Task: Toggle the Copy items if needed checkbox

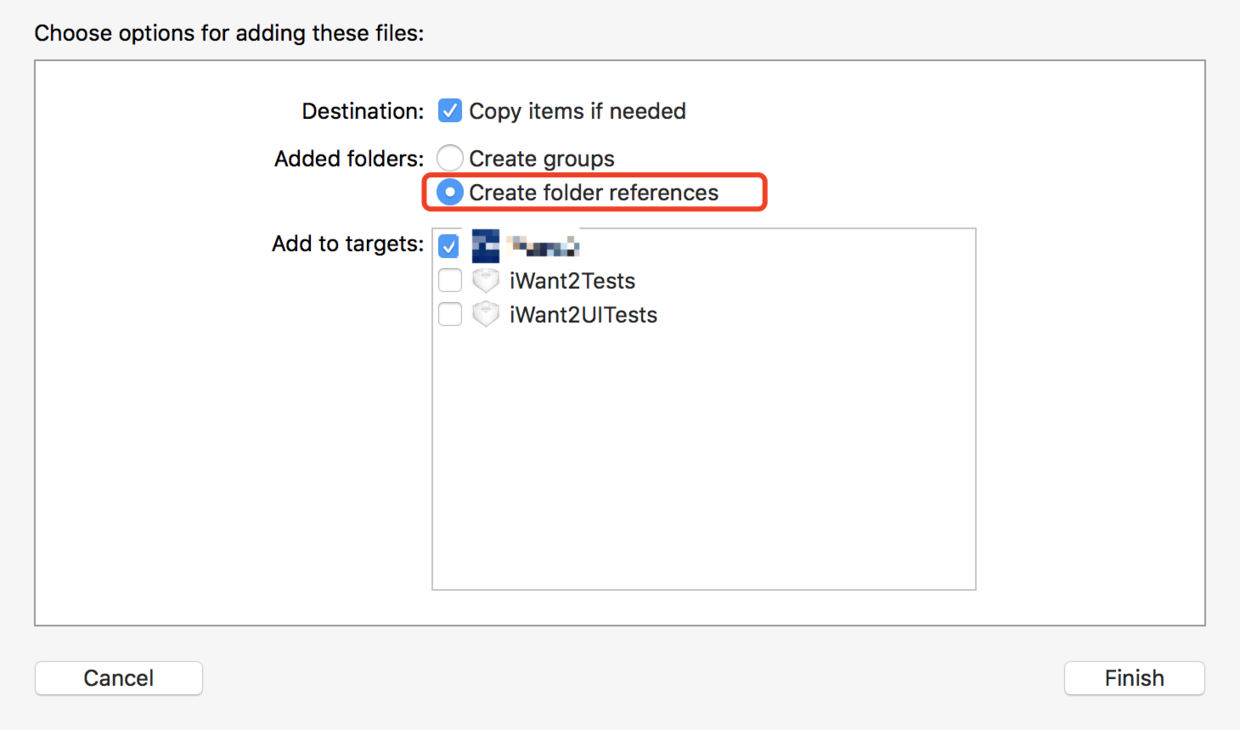Action: pyautogui.click(x=450, y=111)
